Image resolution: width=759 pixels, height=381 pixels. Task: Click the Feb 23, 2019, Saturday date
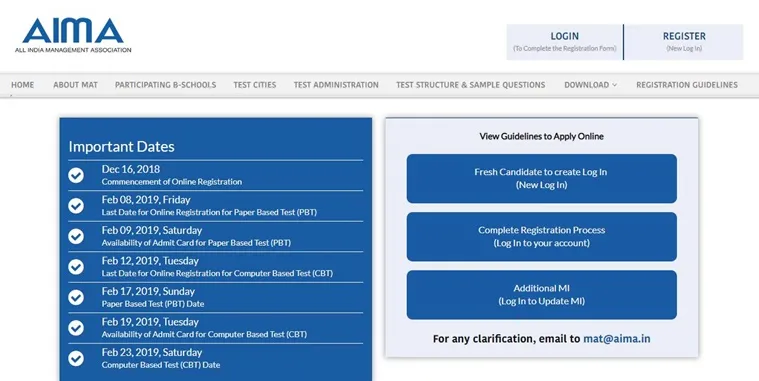pyautogui.click(x=152, y=352)
